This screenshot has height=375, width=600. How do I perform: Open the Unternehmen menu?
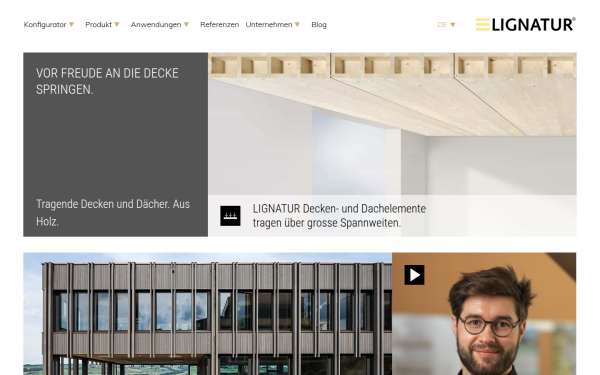point(269,24)
